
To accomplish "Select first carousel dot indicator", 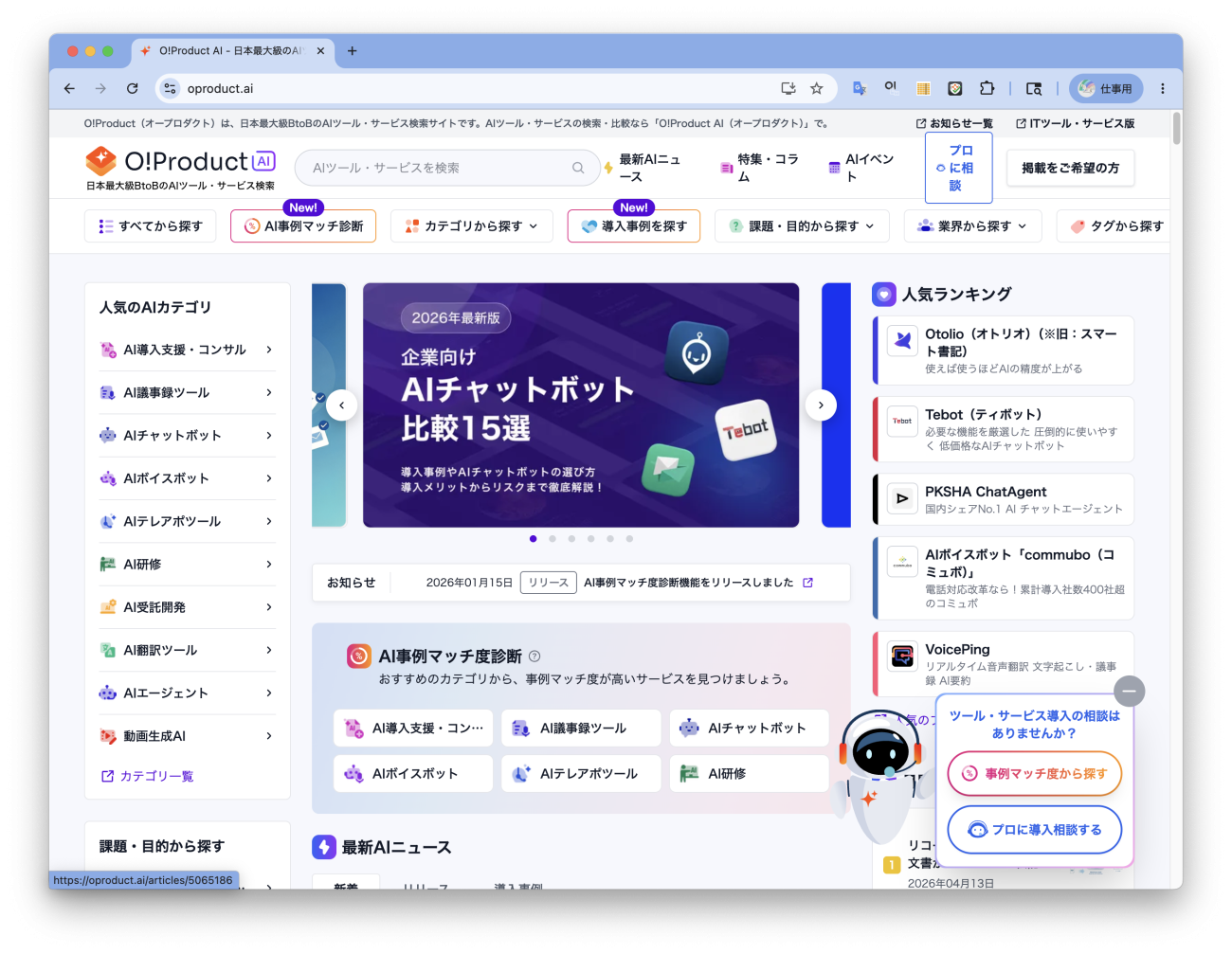I will (x=533, y=538).
